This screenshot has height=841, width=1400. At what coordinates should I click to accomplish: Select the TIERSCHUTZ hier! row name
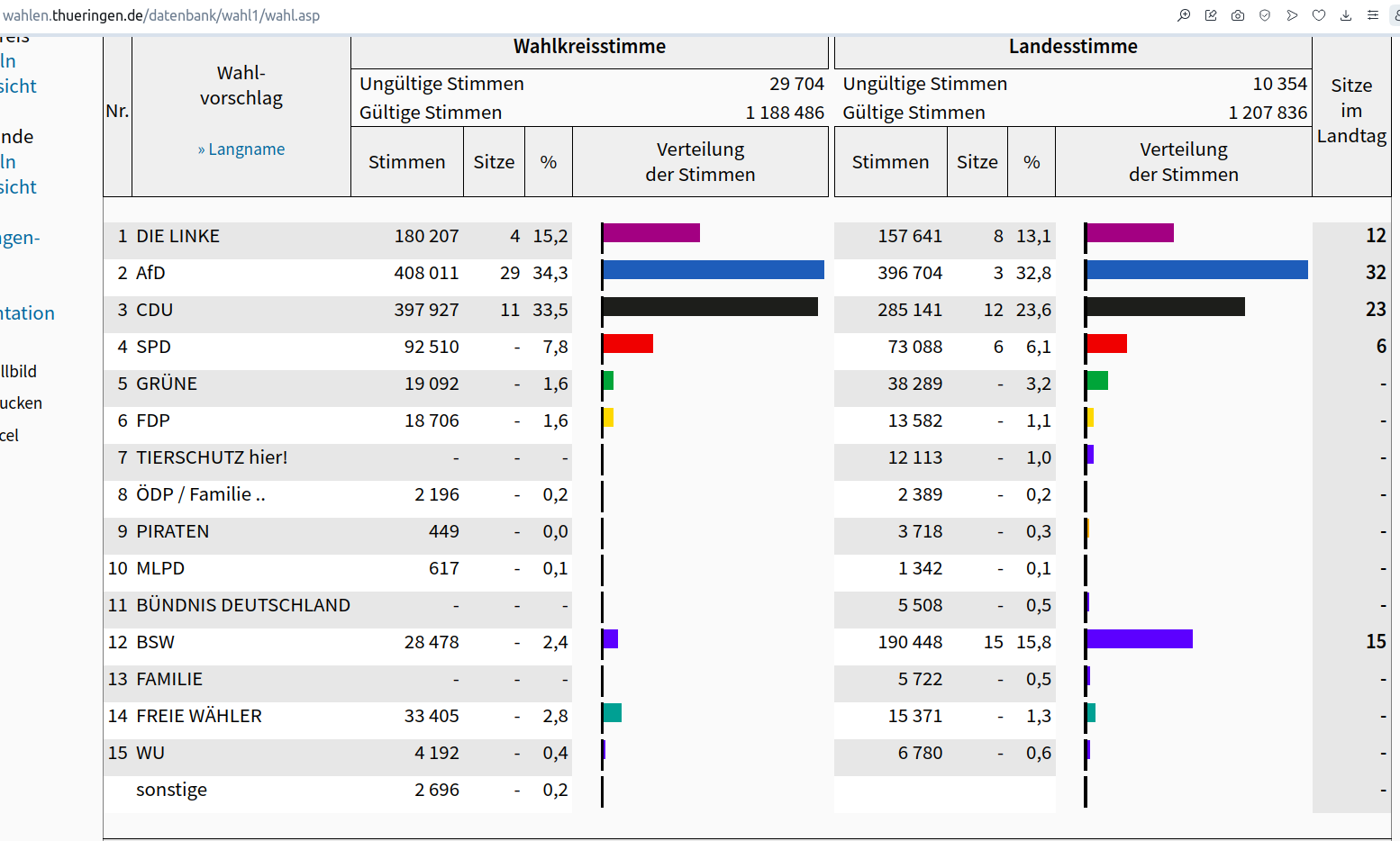(x=212, y=457)
